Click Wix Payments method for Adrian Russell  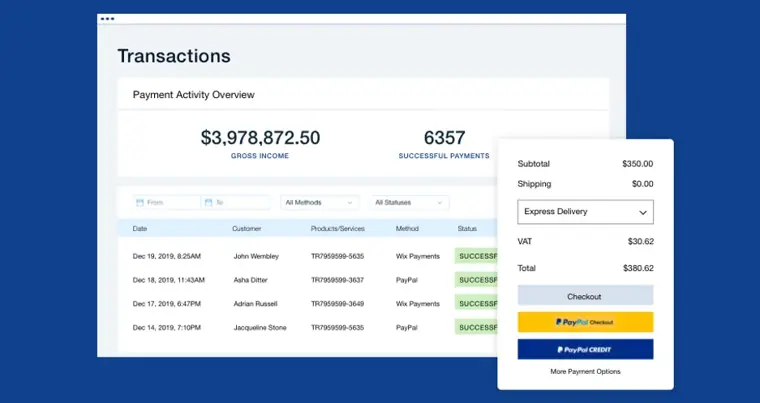418,304
